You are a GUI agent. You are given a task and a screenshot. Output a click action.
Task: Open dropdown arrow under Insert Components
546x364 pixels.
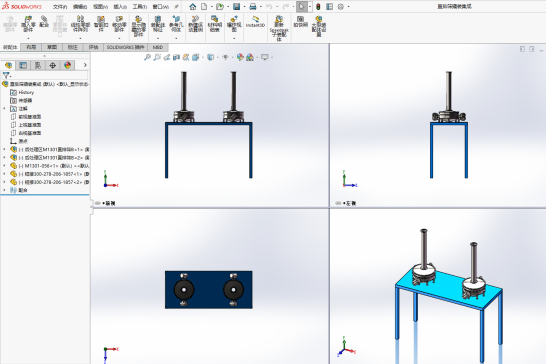click(x=28, y=38)
